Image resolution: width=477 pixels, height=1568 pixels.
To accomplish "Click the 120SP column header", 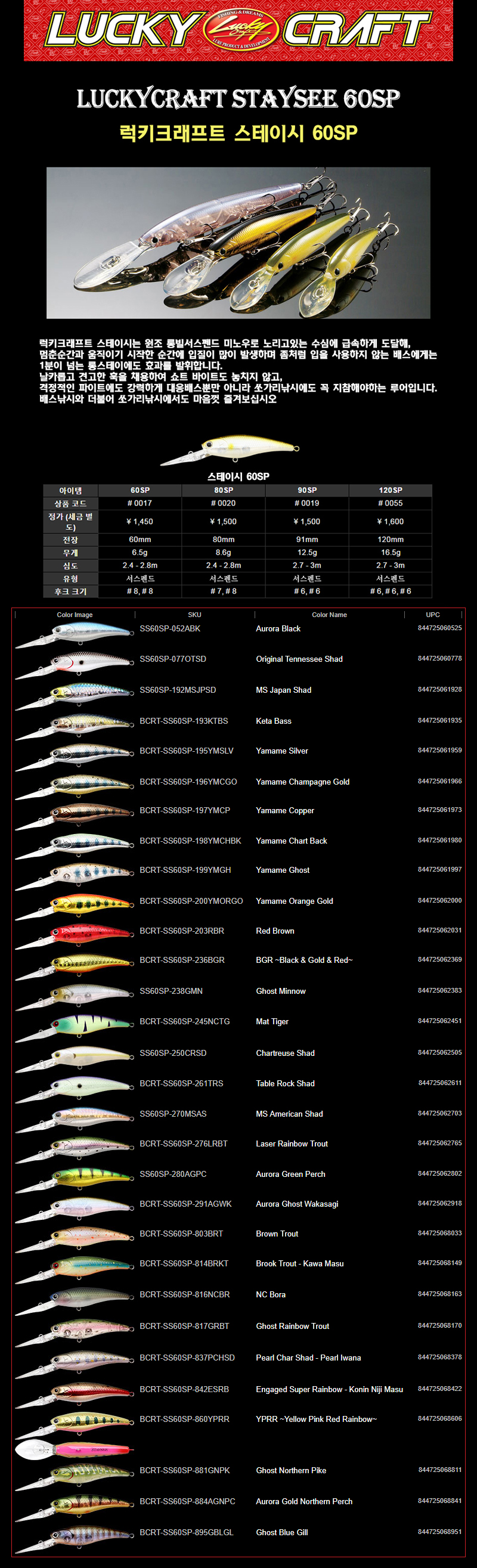I will pyautogui.click(x=390, y=490).
